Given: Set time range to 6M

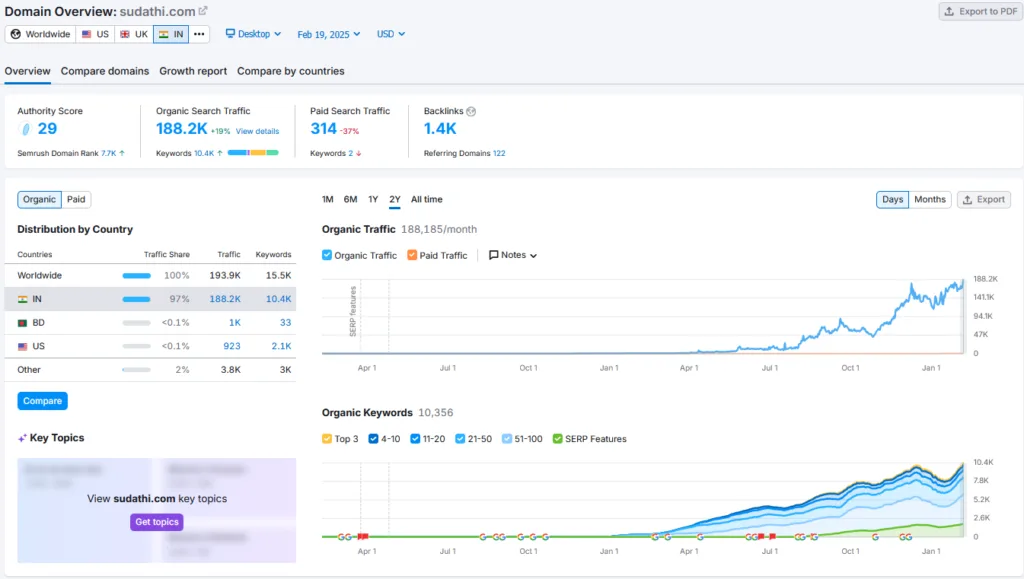Looking at the screenshot, I should coord(351,199).
